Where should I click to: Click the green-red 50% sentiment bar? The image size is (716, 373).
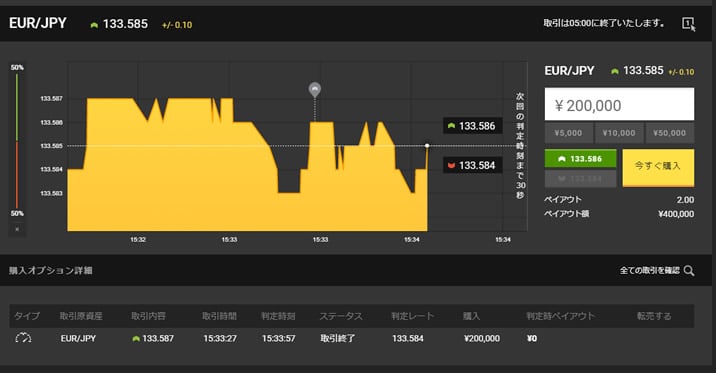point(17,141)
